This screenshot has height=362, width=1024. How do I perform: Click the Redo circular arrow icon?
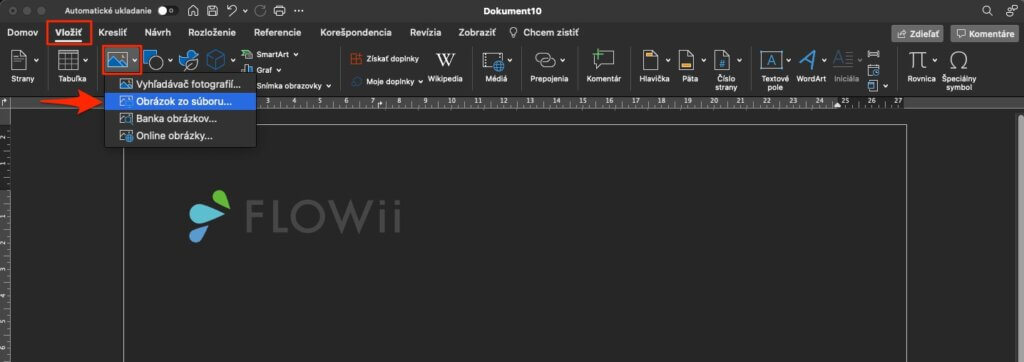260,10
